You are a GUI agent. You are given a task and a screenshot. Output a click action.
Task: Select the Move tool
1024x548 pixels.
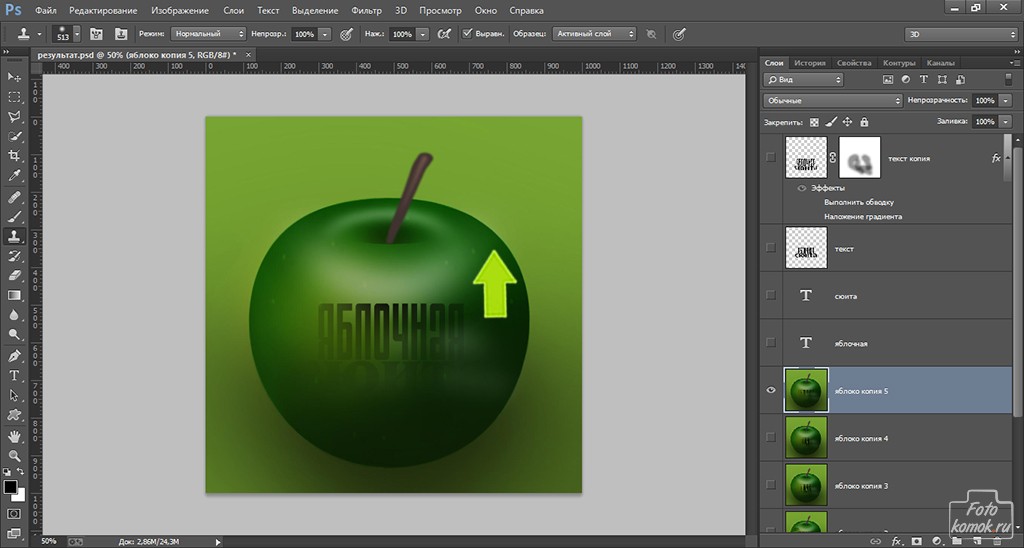(14, 77)
